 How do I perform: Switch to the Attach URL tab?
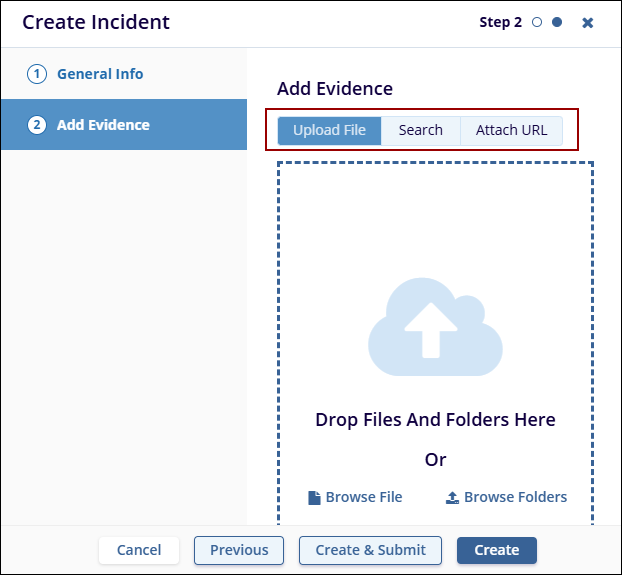511,130
